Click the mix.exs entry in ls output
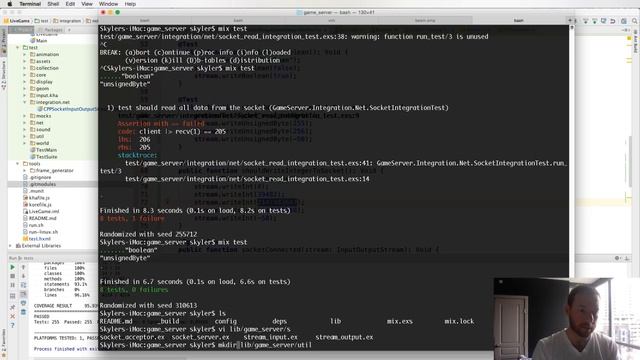The height and width of the screenshot is (360, 640). point(400,322)
